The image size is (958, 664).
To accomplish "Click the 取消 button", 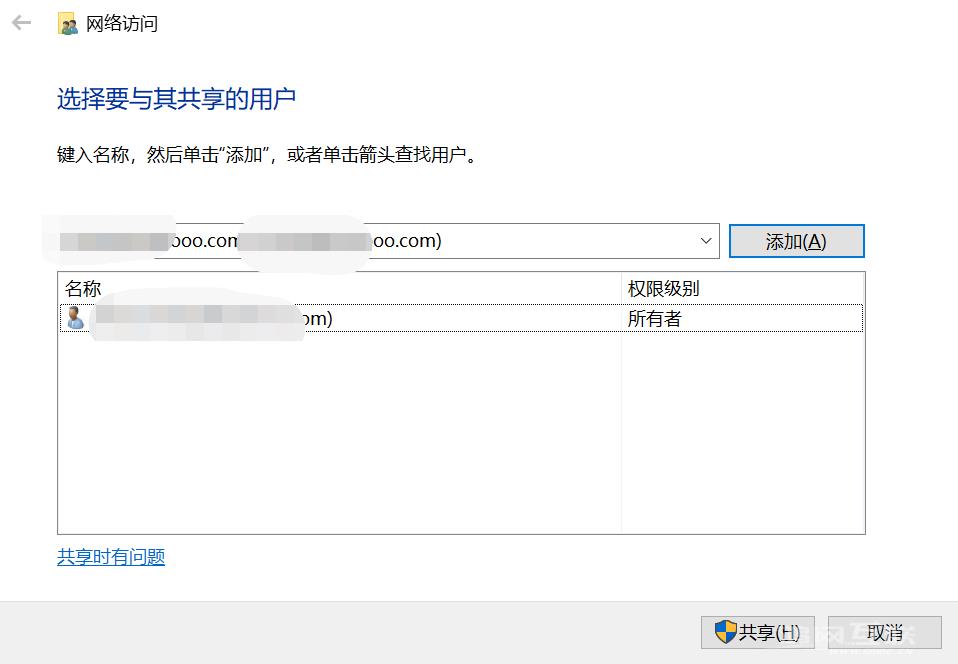I will pos(884,632).
